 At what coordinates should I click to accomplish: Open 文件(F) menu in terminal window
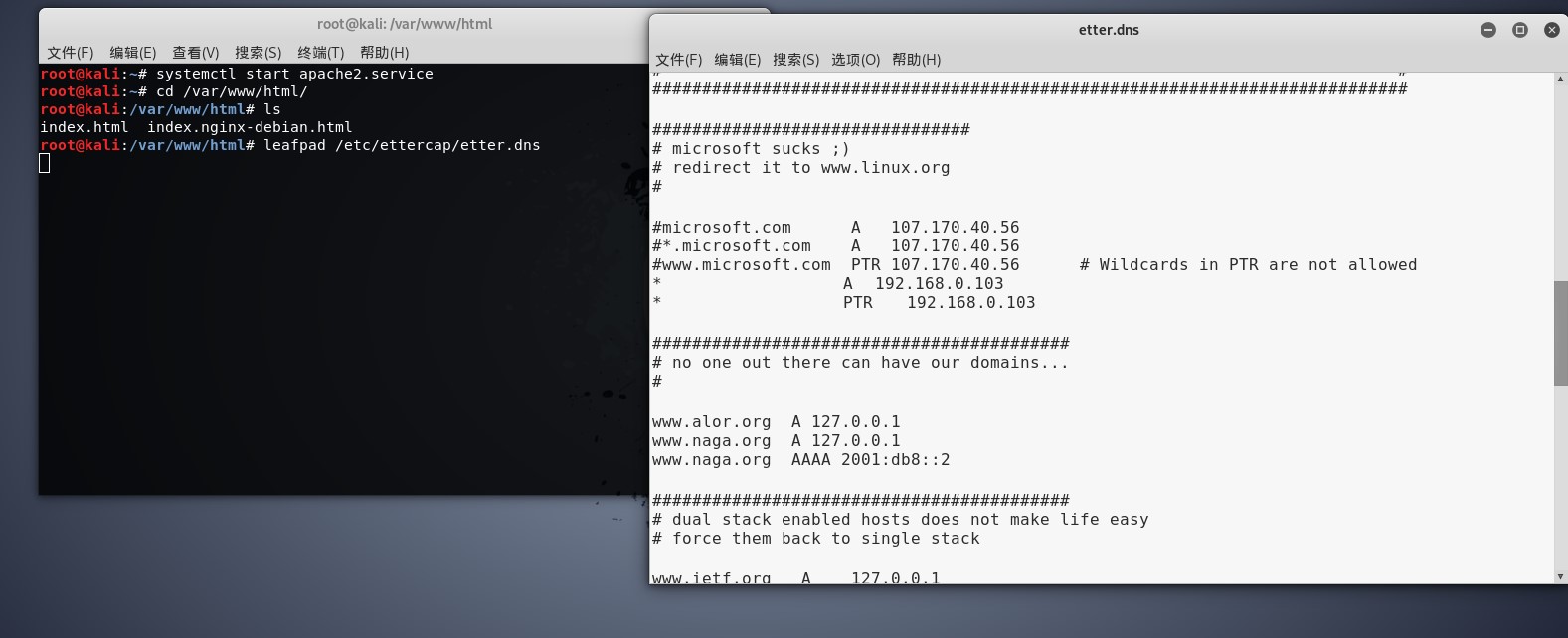coord(70,53)
